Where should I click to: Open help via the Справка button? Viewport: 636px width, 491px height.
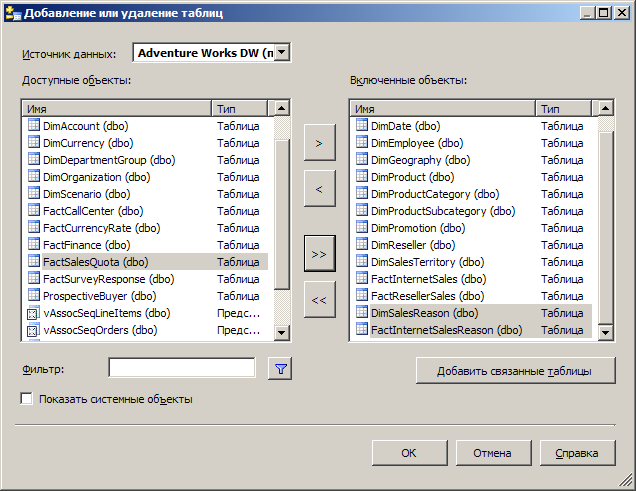pyautogui.click(x=577, y=452)
